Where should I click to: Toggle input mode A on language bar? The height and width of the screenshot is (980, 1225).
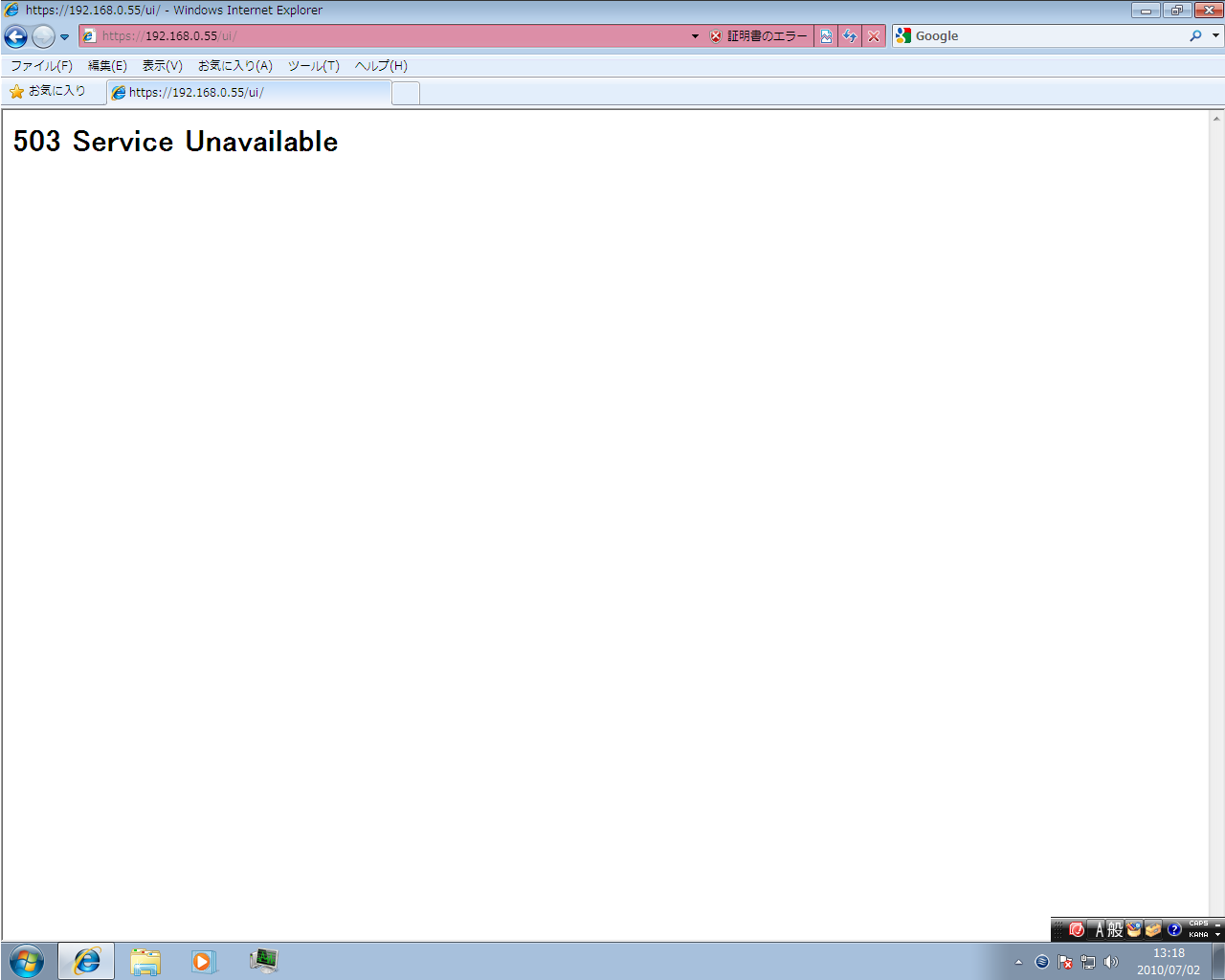coord(1099,929)
